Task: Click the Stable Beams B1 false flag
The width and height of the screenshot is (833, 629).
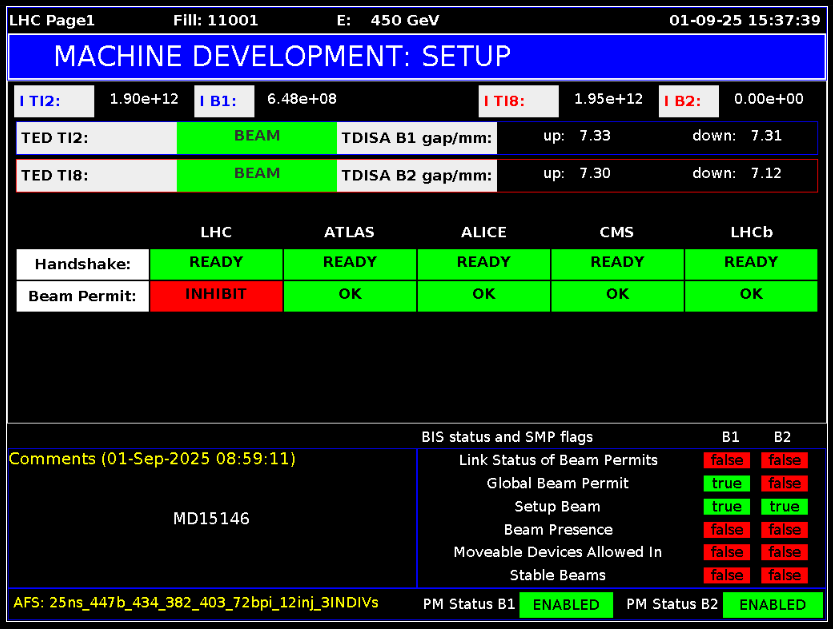Action: tap(727, 575)
